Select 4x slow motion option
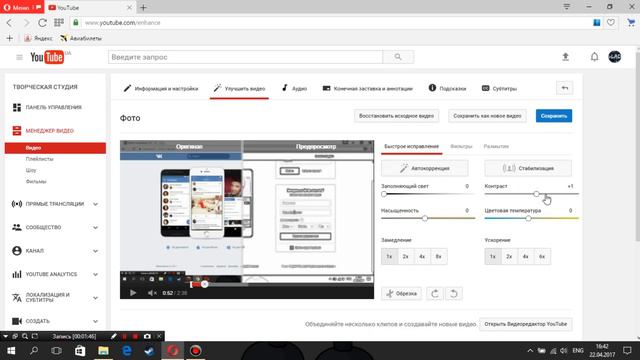Screen dimensions: 640x360 [422, 256]
